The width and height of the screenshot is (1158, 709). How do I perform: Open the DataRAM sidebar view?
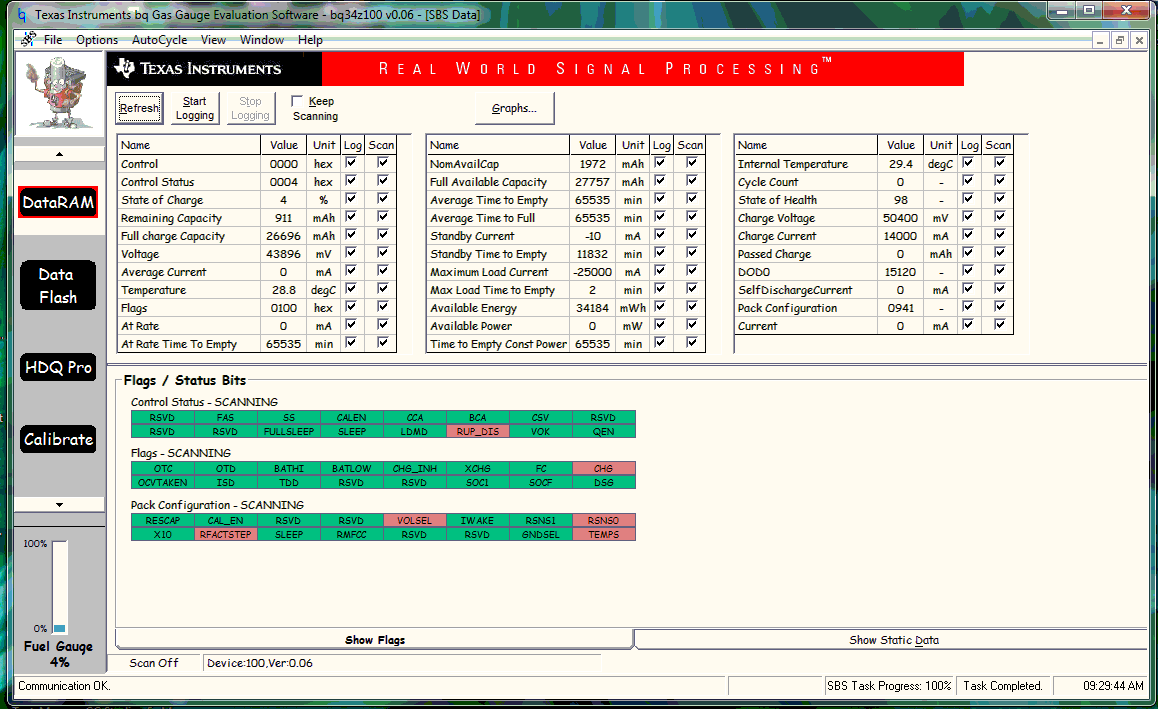coord(58,202)
